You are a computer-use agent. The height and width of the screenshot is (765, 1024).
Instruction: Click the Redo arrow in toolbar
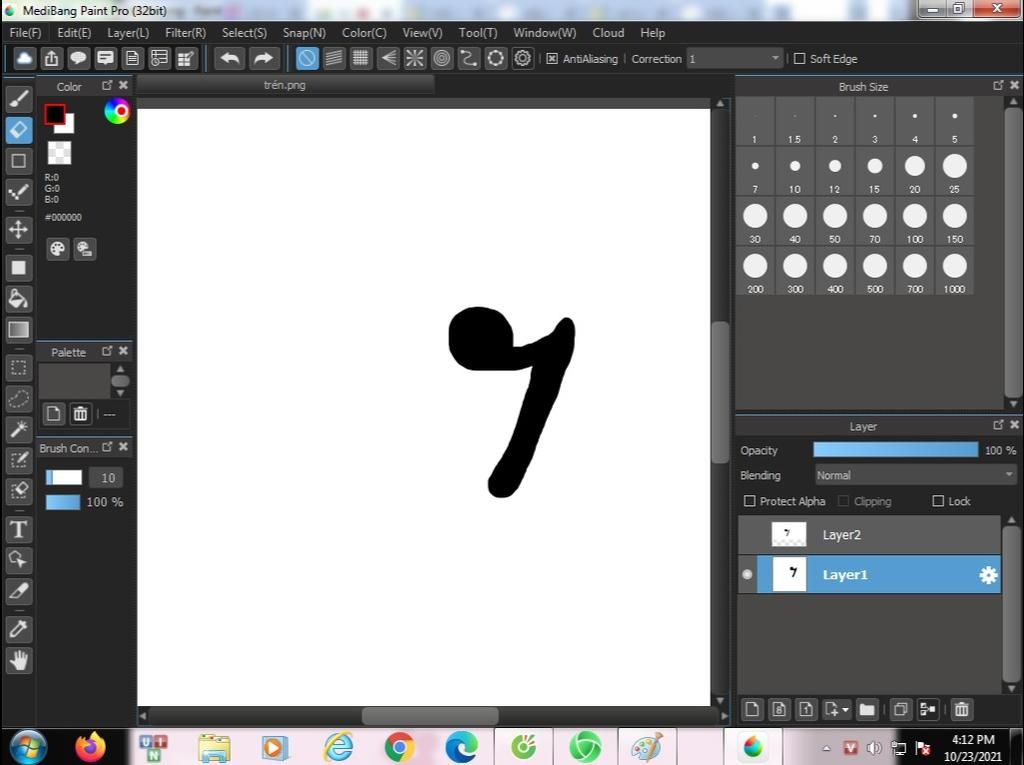[x=263, y=58]
